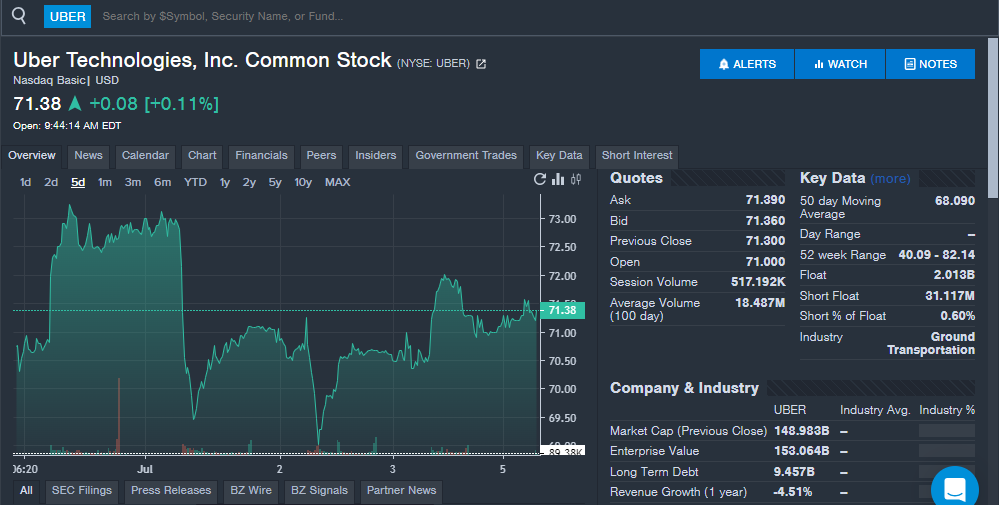Set chart range to YTD
This screenshot has width=999, height=505.
[x=195, y=182]
